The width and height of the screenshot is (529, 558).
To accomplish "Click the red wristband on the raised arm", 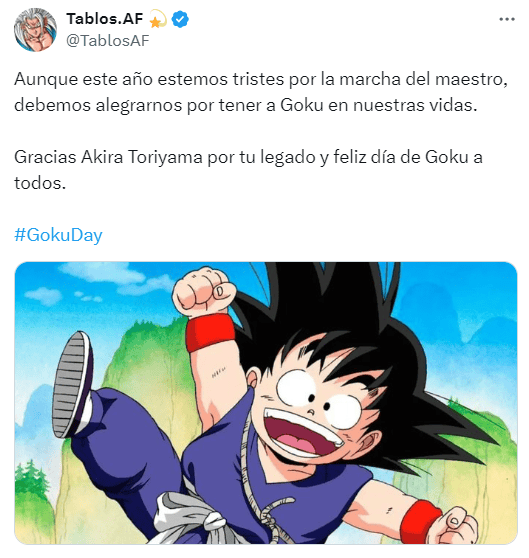I will (210, 333).
